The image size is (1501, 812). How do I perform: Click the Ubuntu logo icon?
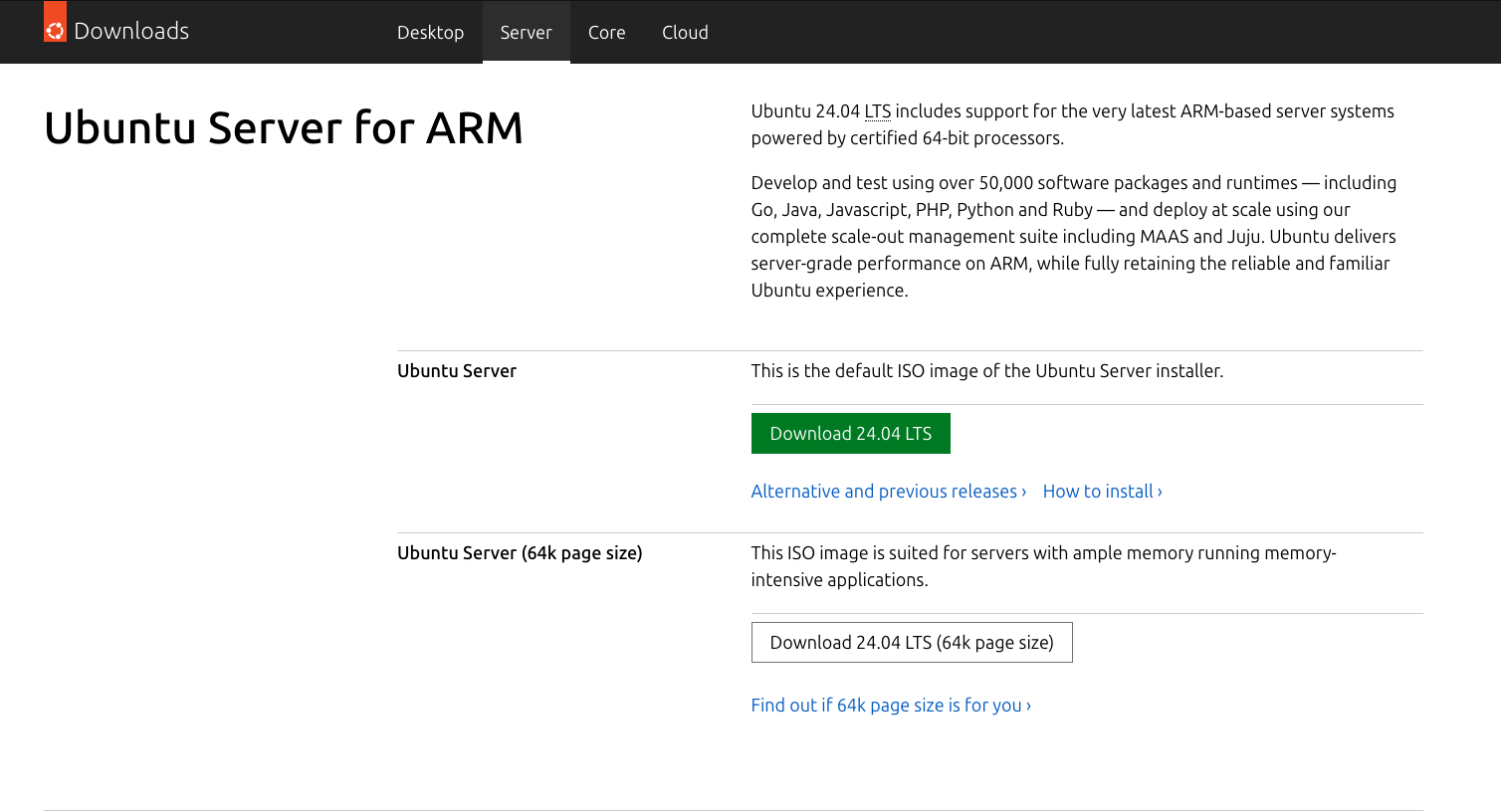click(55, 22)
